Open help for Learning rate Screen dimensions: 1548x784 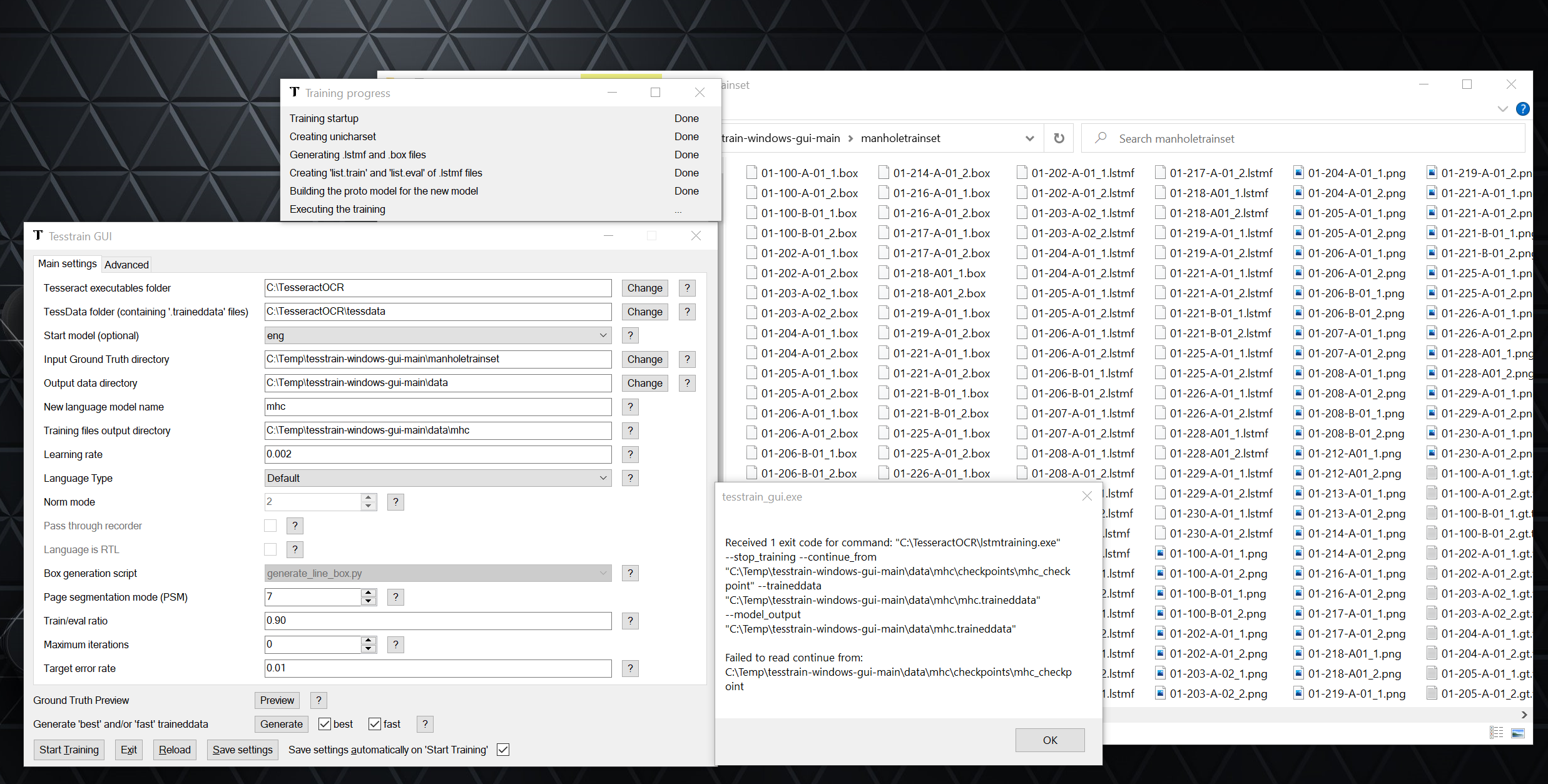coord(630,454)
